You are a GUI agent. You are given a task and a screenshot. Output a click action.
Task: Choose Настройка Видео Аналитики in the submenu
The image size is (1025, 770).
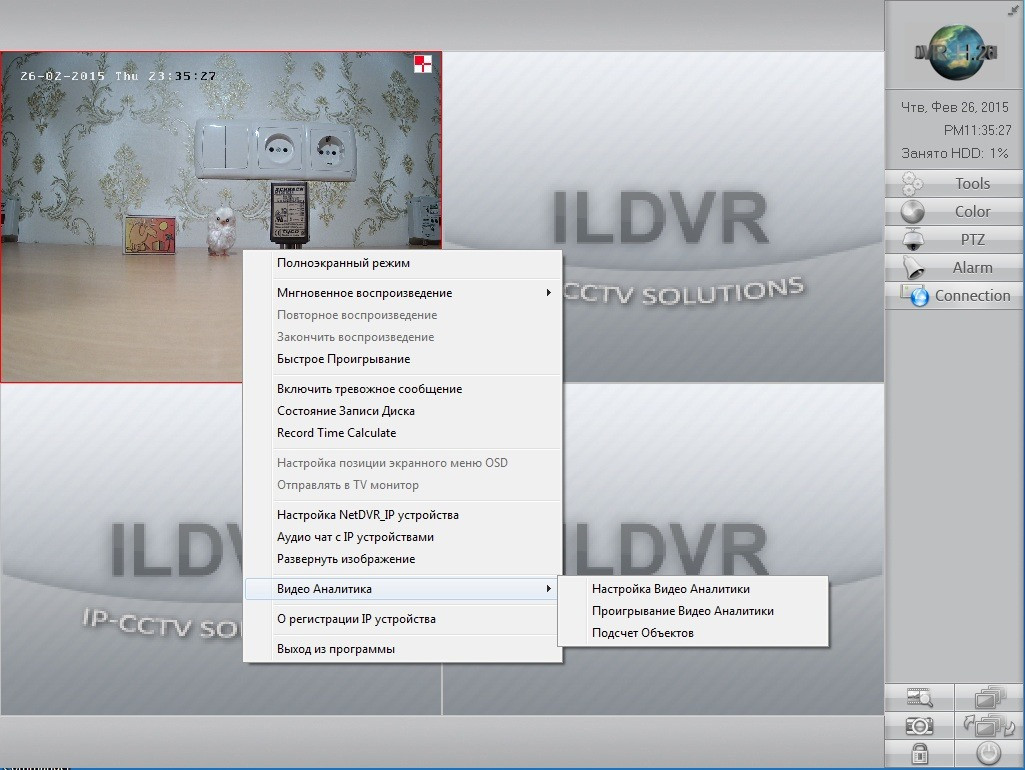pyautogui.click(x=670, y=589)
